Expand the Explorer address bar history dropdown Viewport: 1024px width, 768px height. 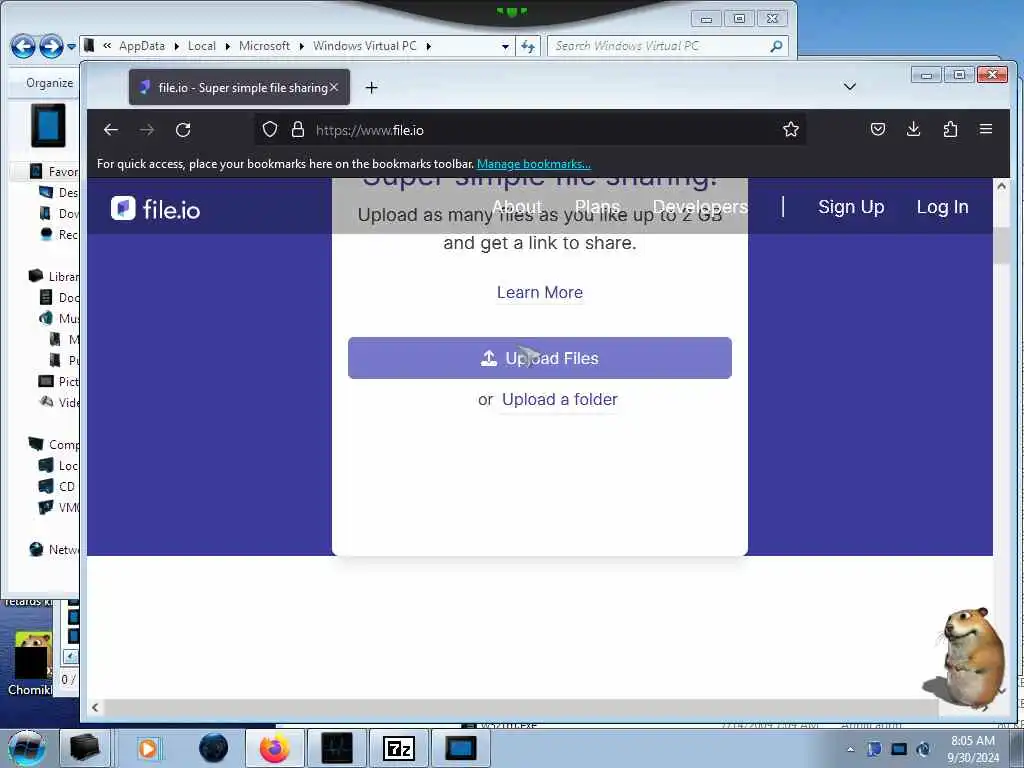(505, 46)
